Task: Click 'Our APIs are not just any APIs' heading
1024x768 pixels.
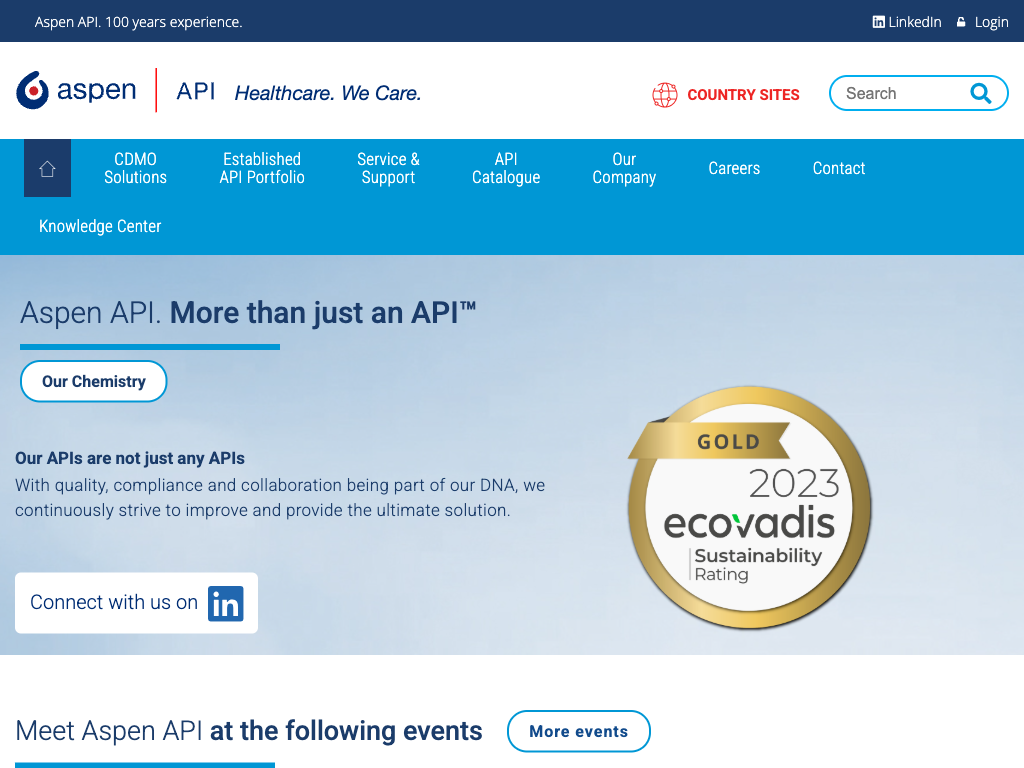Action: [130, 458]
